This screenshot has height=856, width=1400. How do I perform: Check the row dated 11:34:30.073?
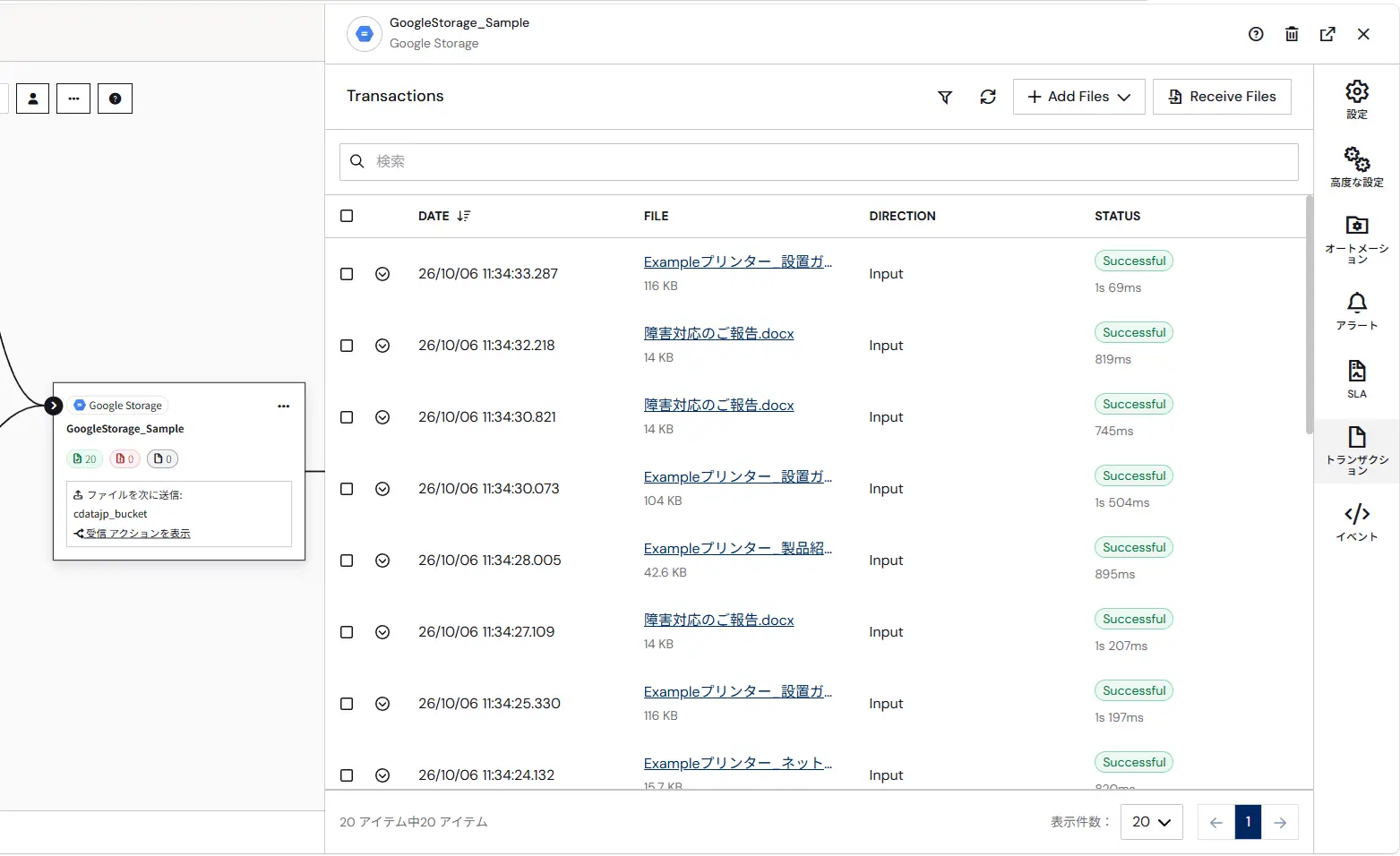pyautogui.click(x=347, y=489)
